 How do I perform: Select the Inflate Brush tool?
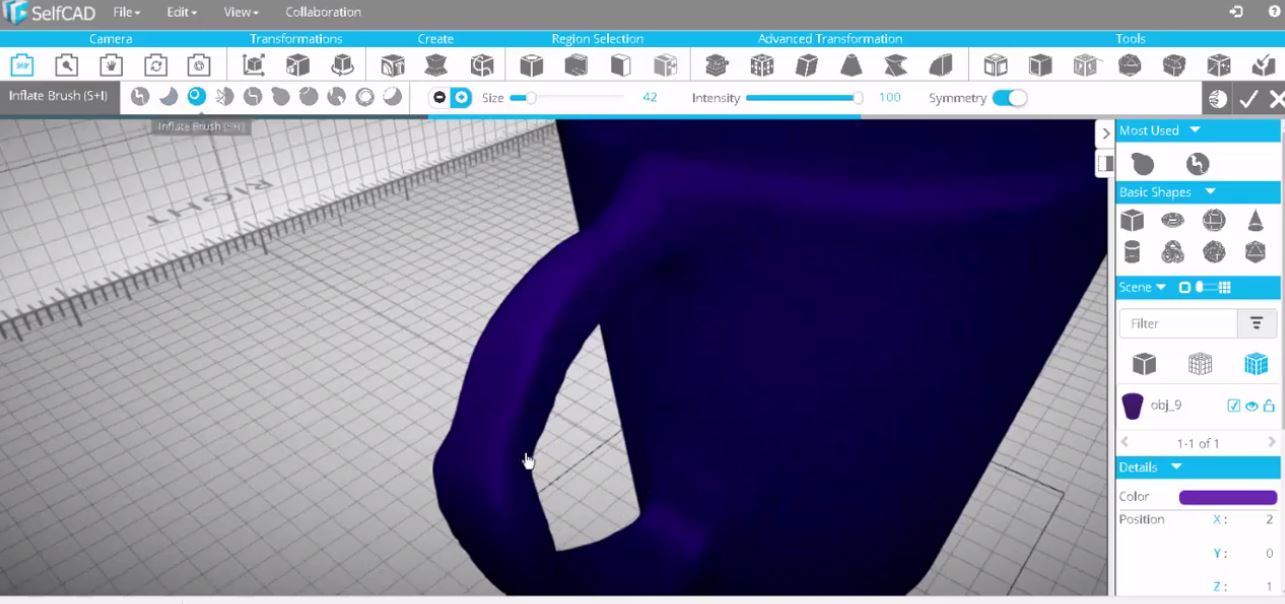point(197,97)
